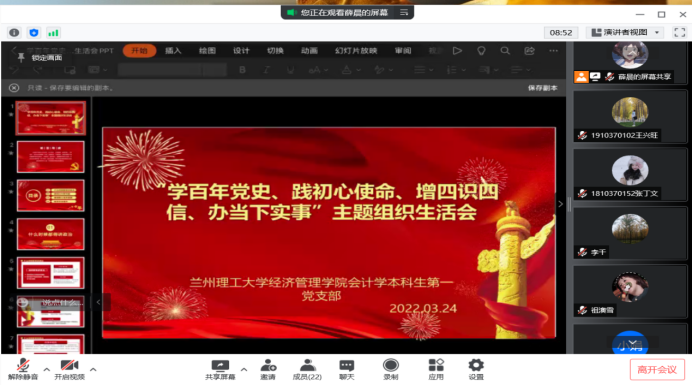Click the invite participants icon

(x=268, y=370)
